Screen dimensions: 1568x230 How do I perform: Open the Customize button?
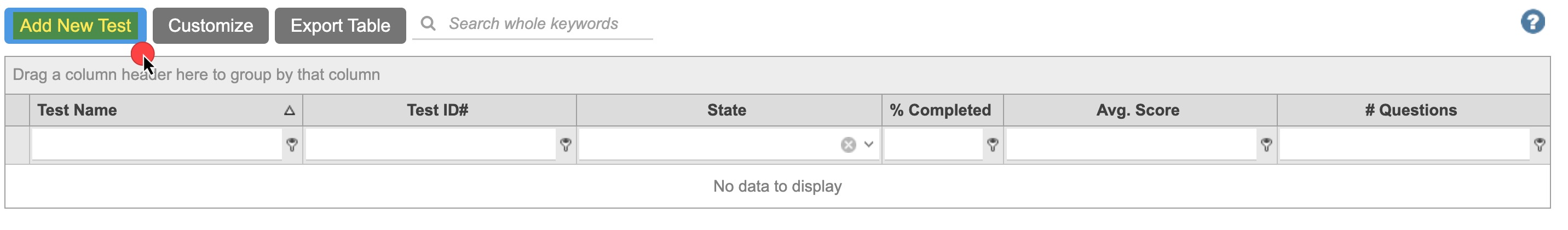211,26
